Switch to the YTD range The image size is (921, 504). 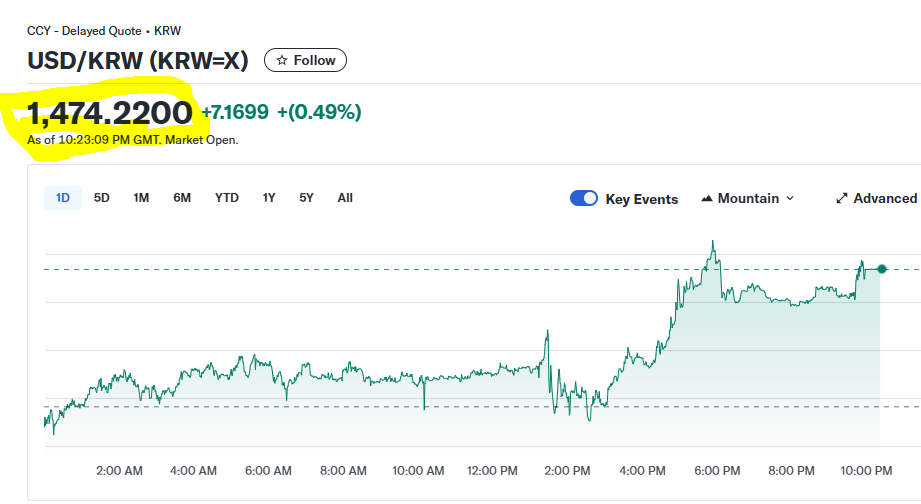point(227,198)
